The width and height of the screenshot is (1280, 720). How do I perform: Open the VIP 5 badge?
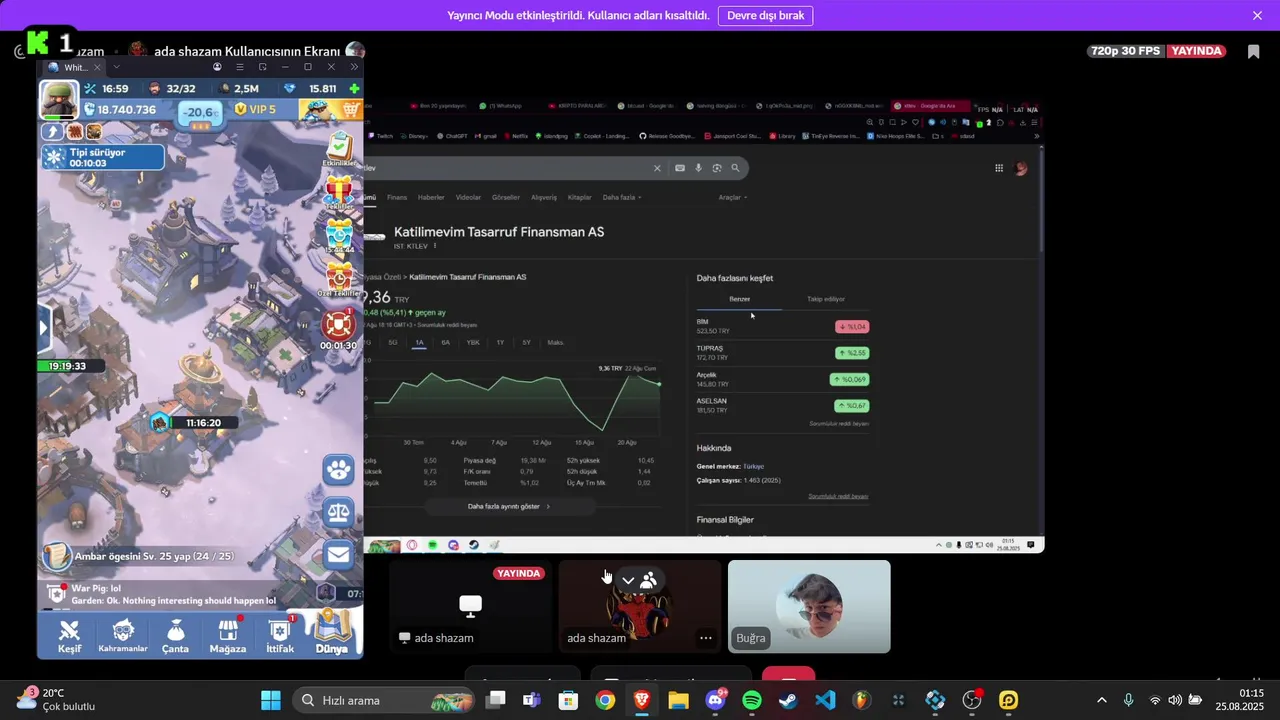tap(255, 109)
